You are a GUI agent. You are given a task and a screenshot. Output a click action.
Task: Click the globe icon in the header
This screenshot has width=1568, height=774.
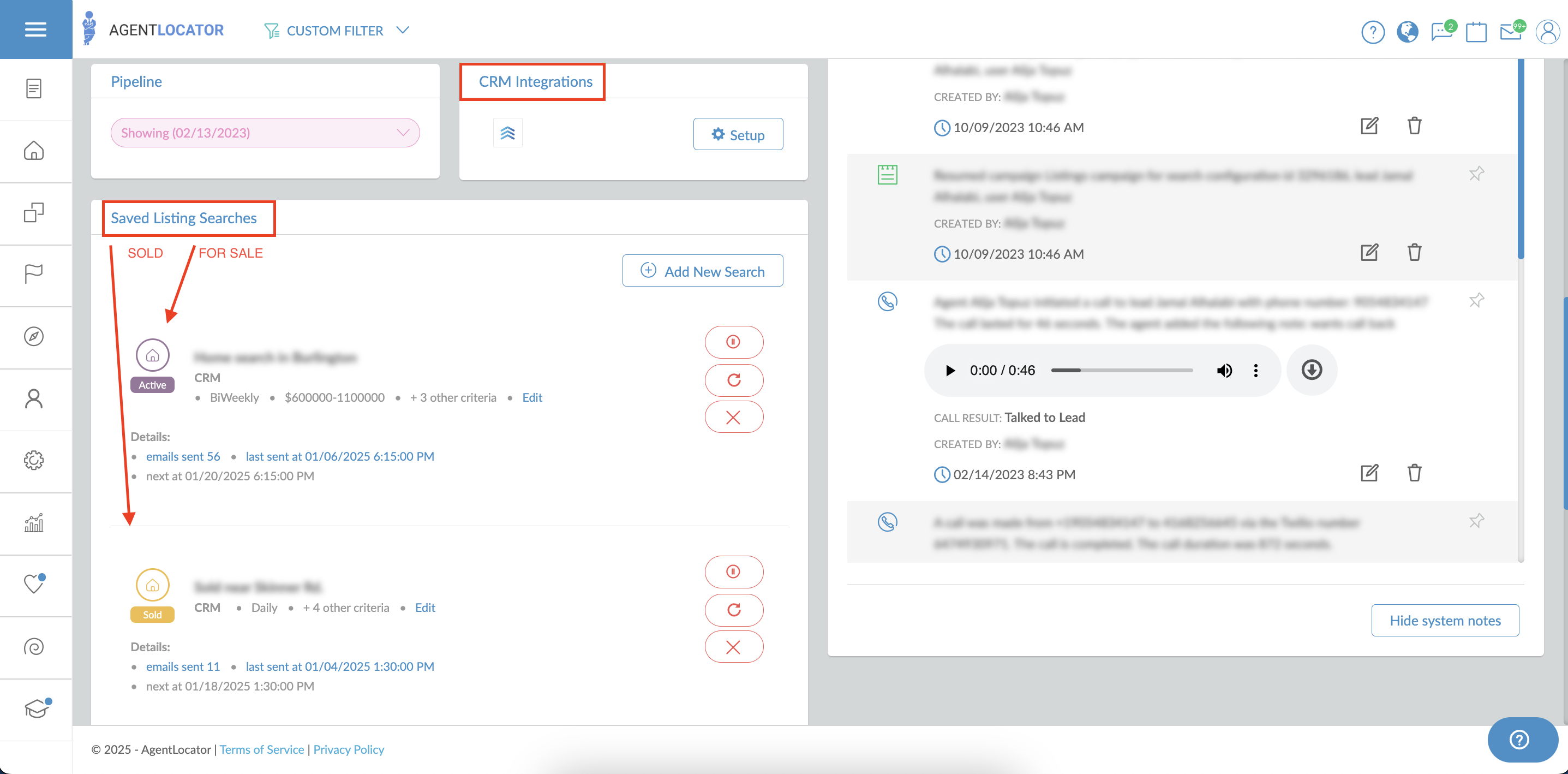[1407, 32]
